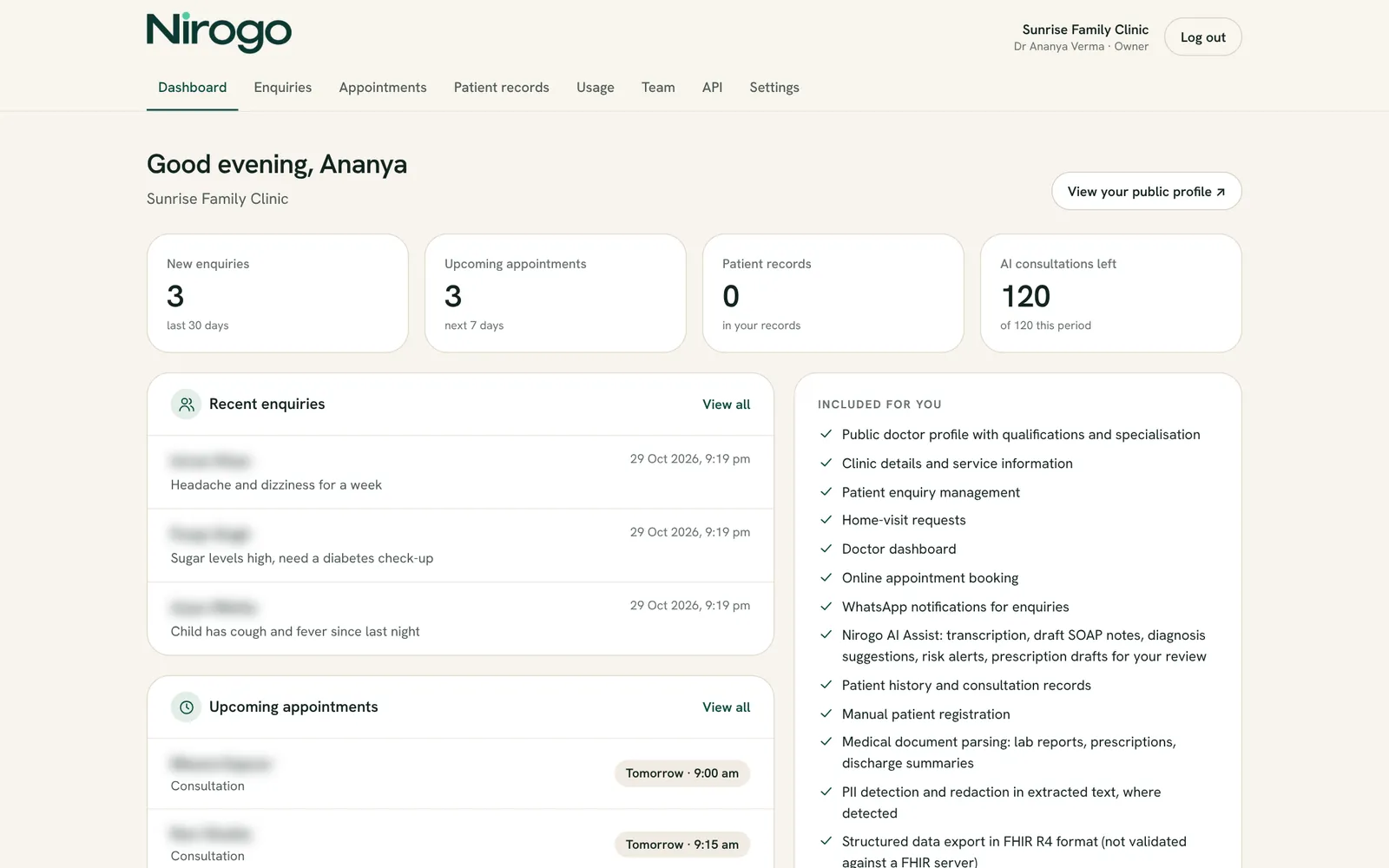Click the 'Tomorrow · 9:00 am' appointment badge
This screenshot has height=868, width=1389.
[682, 773]
